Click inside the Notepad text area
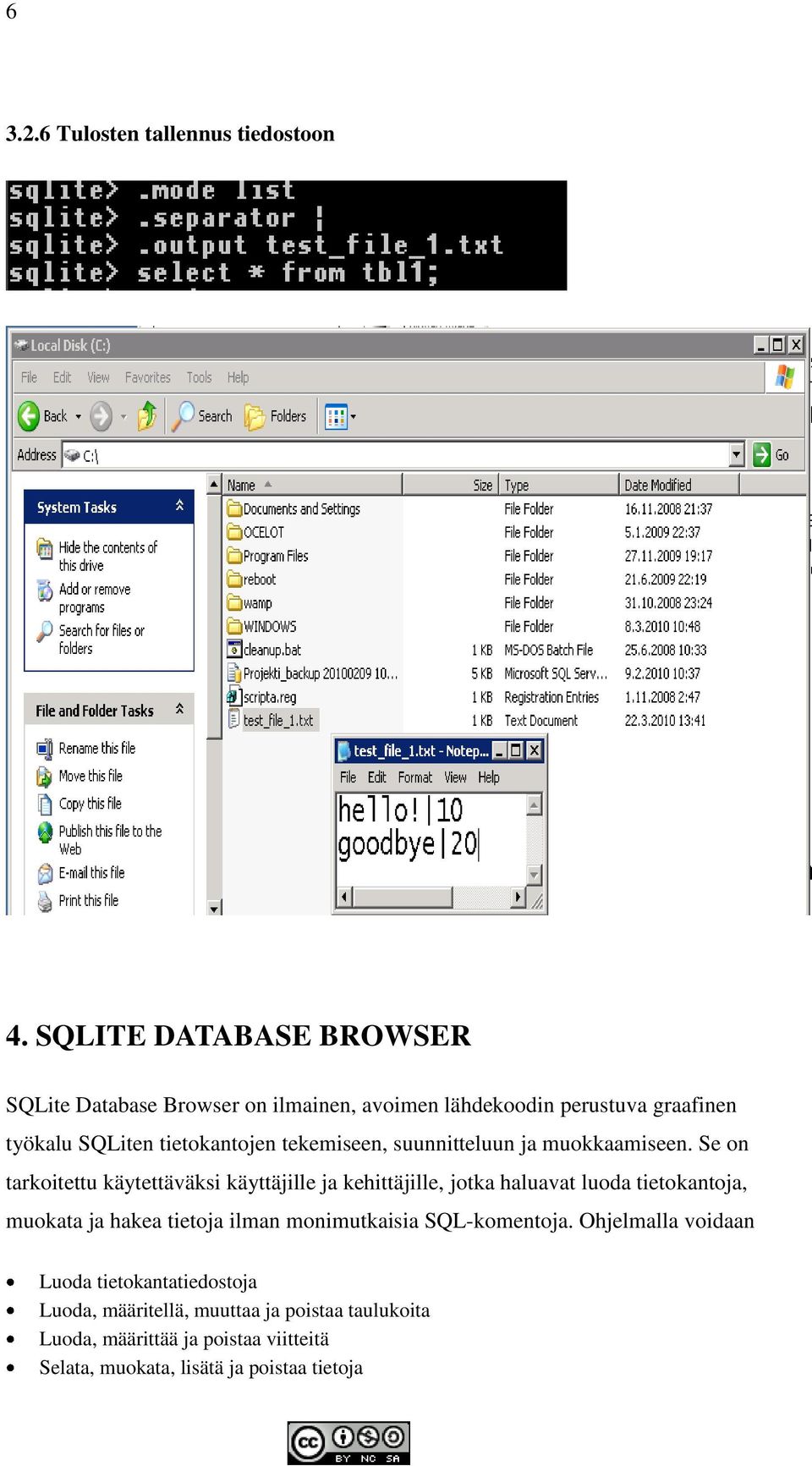 tap(431, 838)
